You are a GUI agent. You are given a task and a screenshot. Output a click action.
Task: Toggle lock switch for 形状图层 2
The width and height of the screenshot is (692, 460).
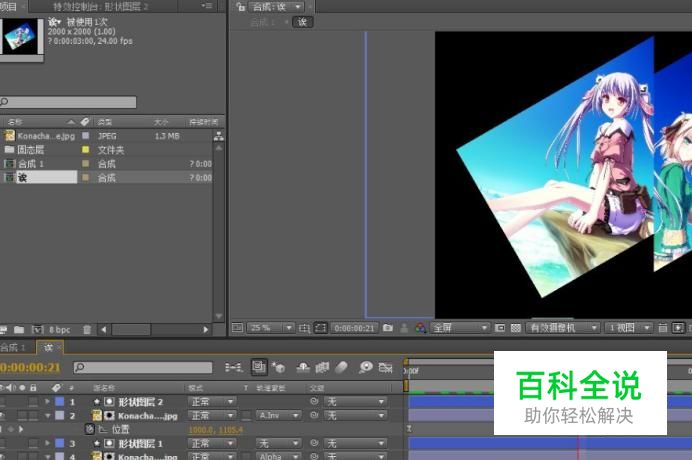[x=33, y=402]
